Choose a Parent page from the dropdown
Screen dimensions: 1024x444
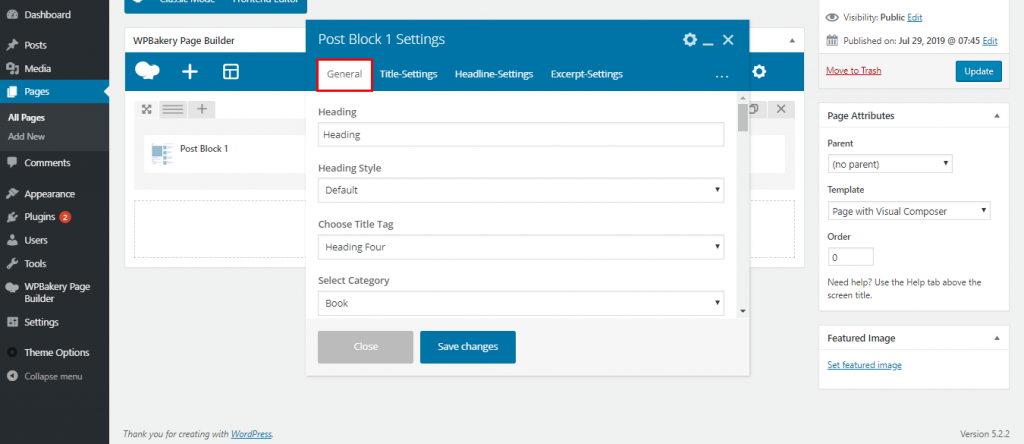click(889, 163)
